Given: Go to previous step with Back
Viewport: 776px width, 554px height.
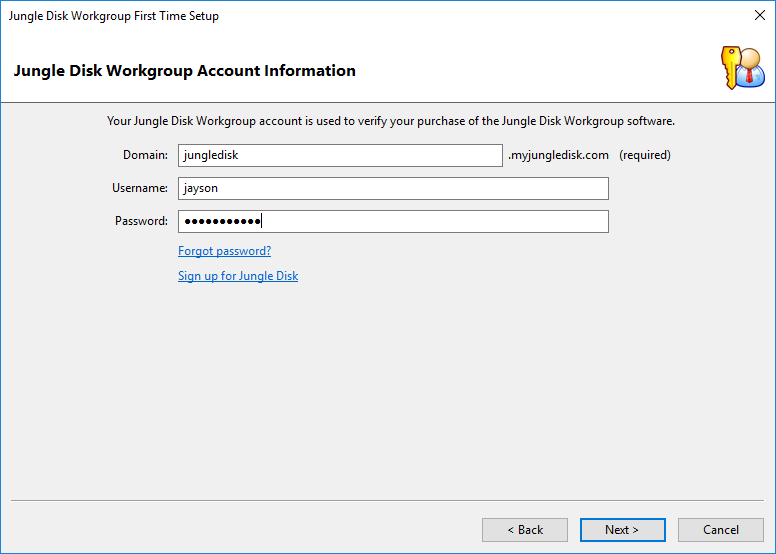Looking at the screenshot, I should pyautogui.click(x=525, y=530).
